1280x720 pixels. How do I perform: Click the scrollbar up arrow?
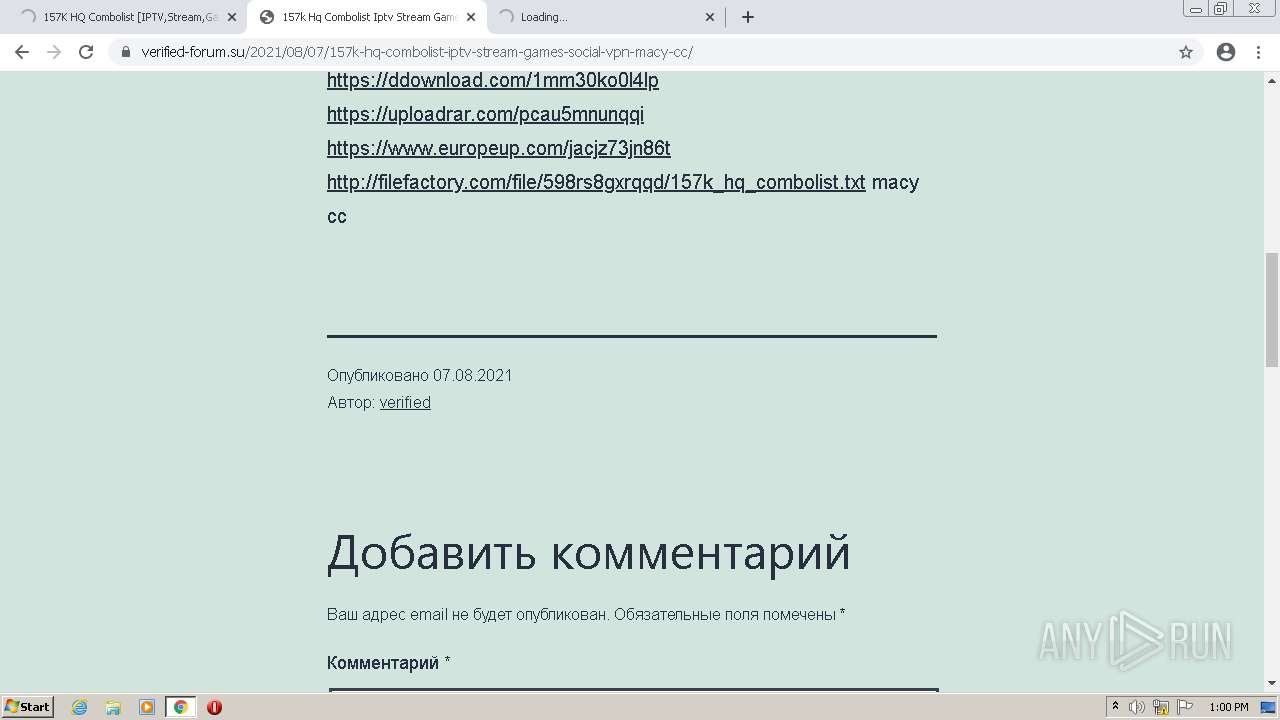tap(1272, 79)
